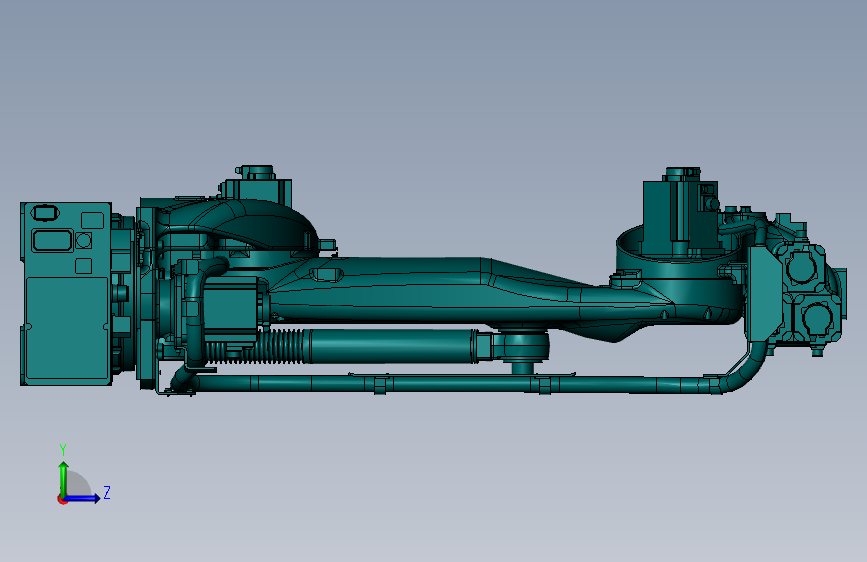Image resolution: width=867 pixels, height=562 pixels.
Task: Click the blue "Z" axis label
Action: pos(107,492)
